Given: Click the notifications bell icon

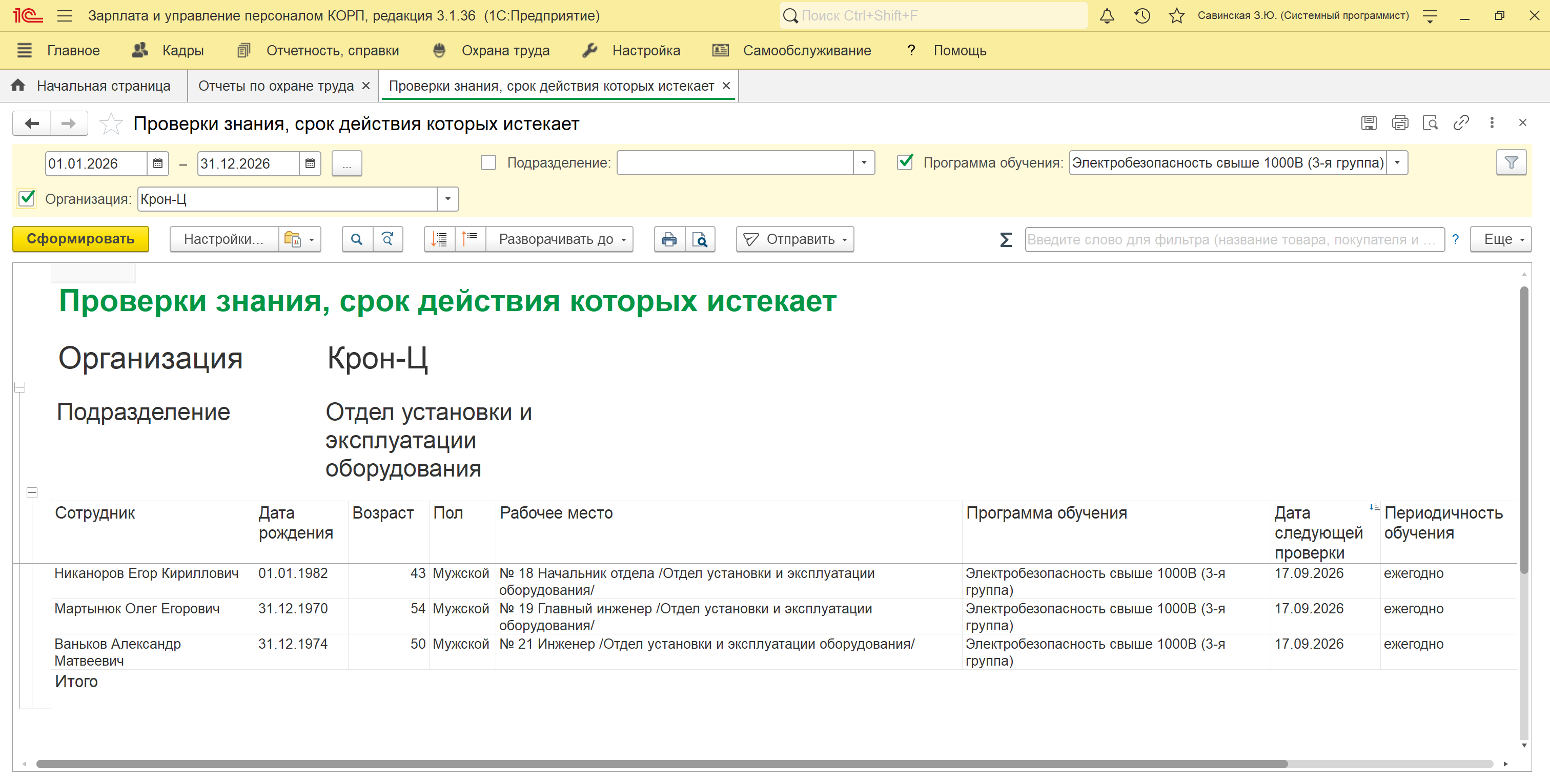Looking at the screenshot, I should coord(1107,16).
